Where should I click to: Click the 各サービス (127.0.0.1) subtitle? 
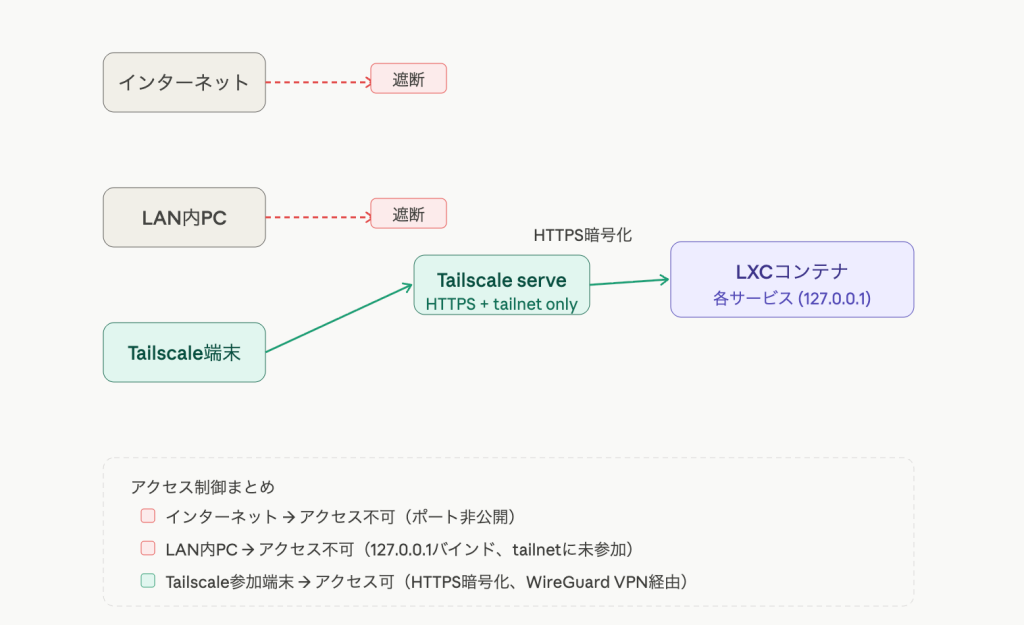pos(791,297)
